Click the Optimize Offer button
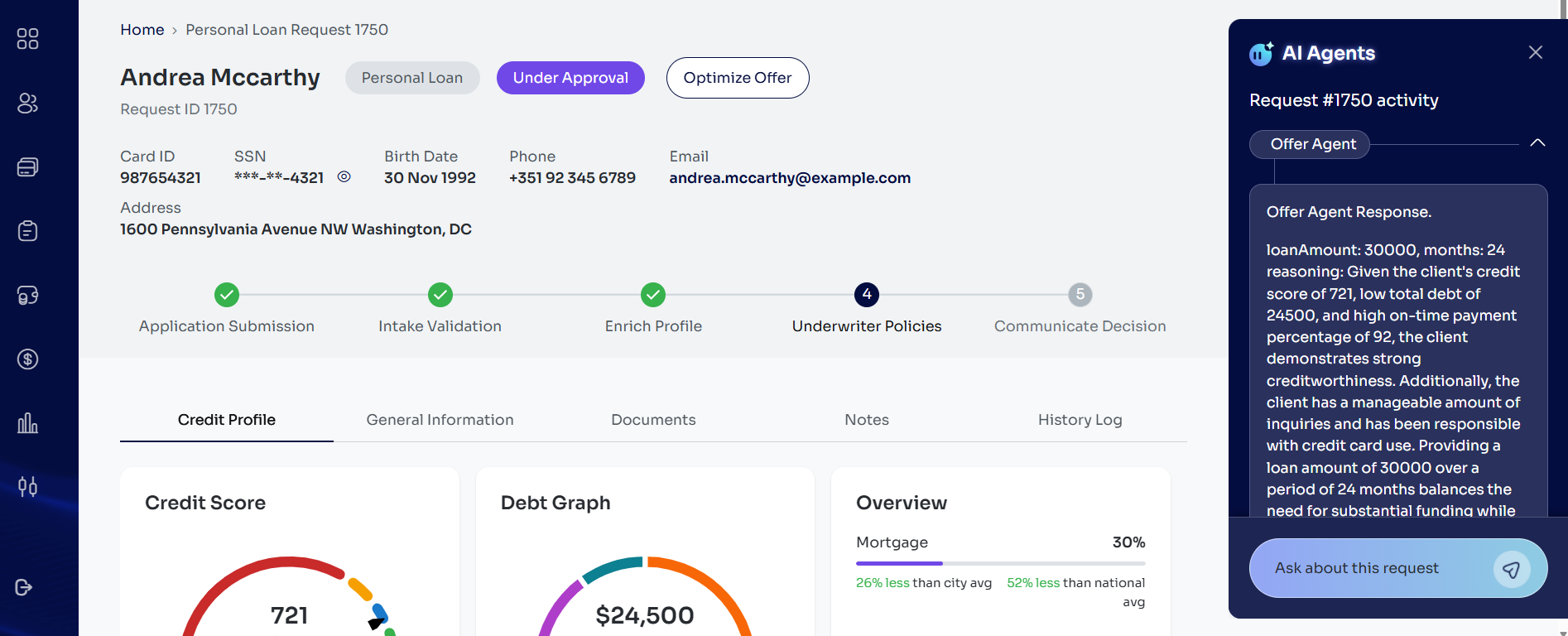The width and height of the screenshot is (1568, 636). click(738, 78)
